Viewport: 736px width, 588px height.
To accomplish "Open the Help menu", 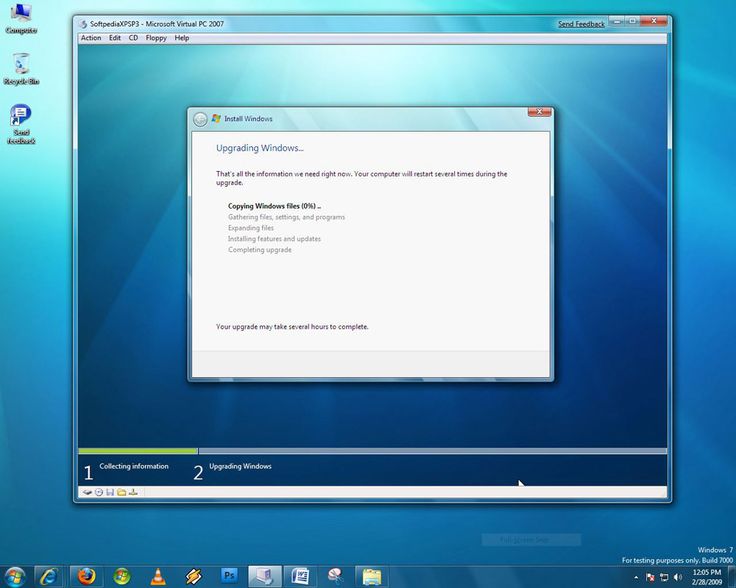I will [182, 38].
